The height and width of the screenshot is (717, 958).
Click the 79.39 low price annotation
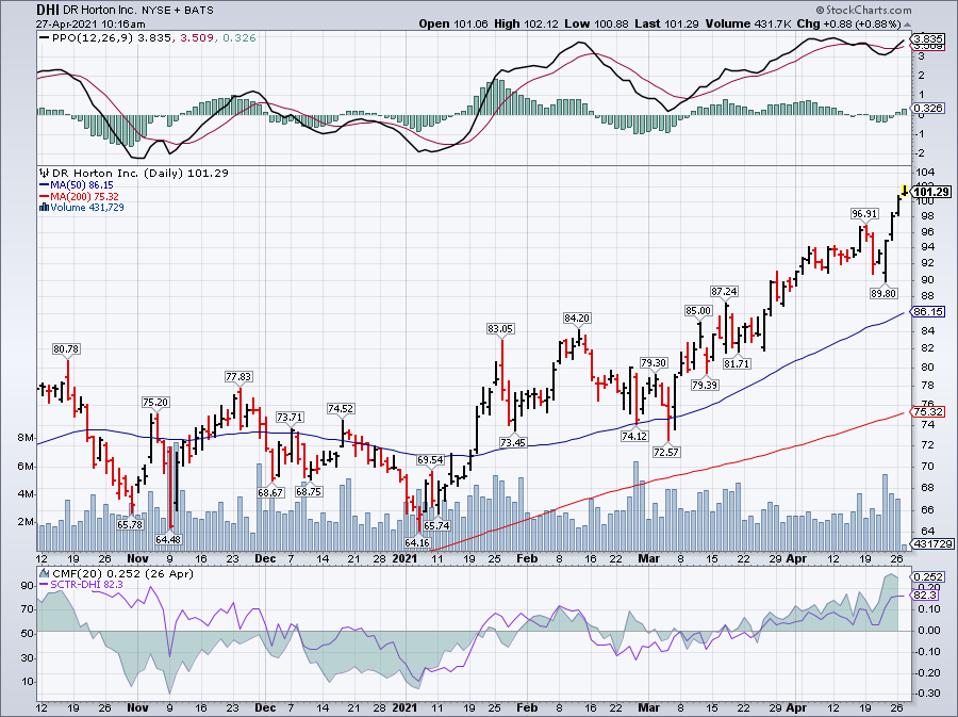(x=706, y=385)
